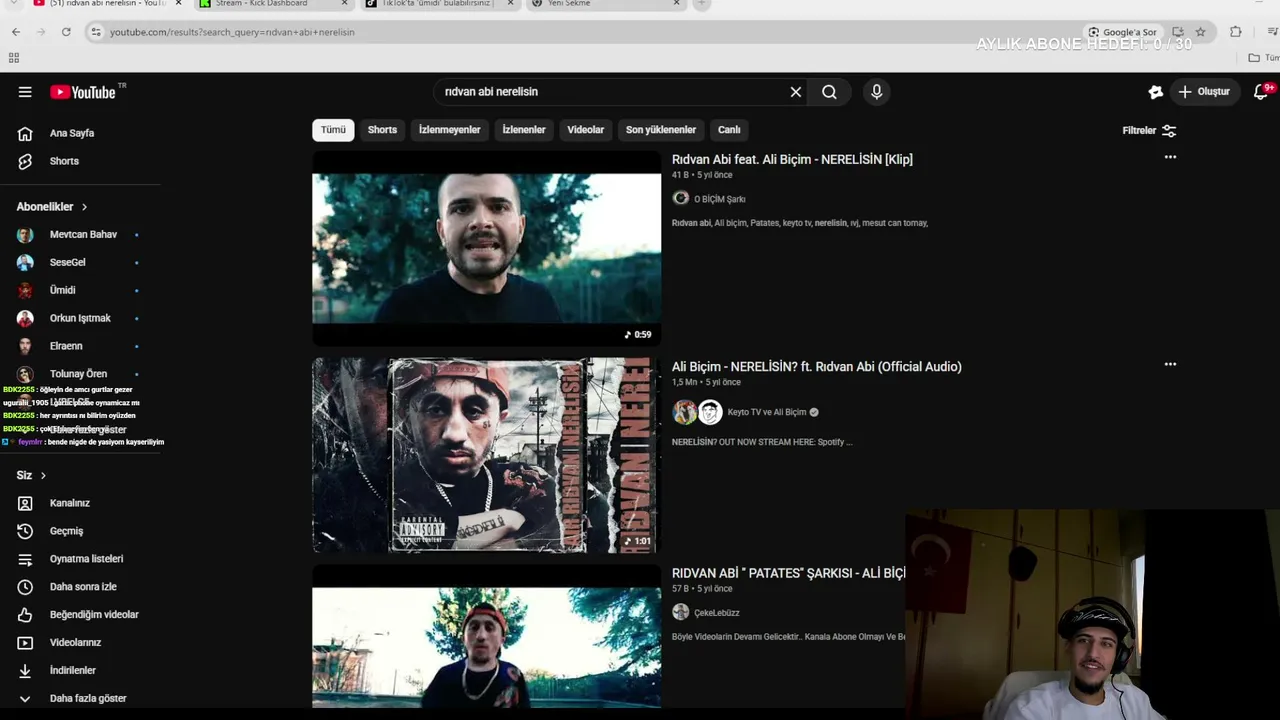Open Orkun Işıtmak channel avatar
1280x720 pixels.
tap(25, 319)
